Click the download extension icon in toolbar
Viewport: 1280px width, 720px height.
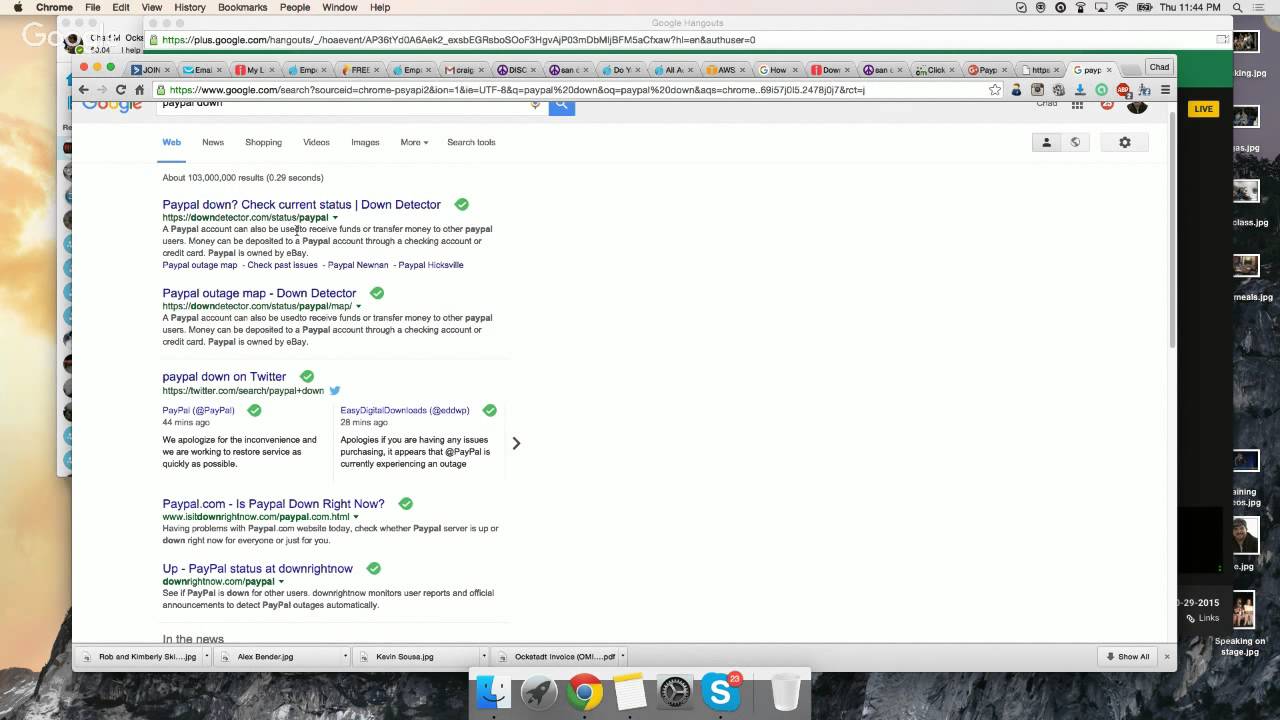coord(1080,90)
